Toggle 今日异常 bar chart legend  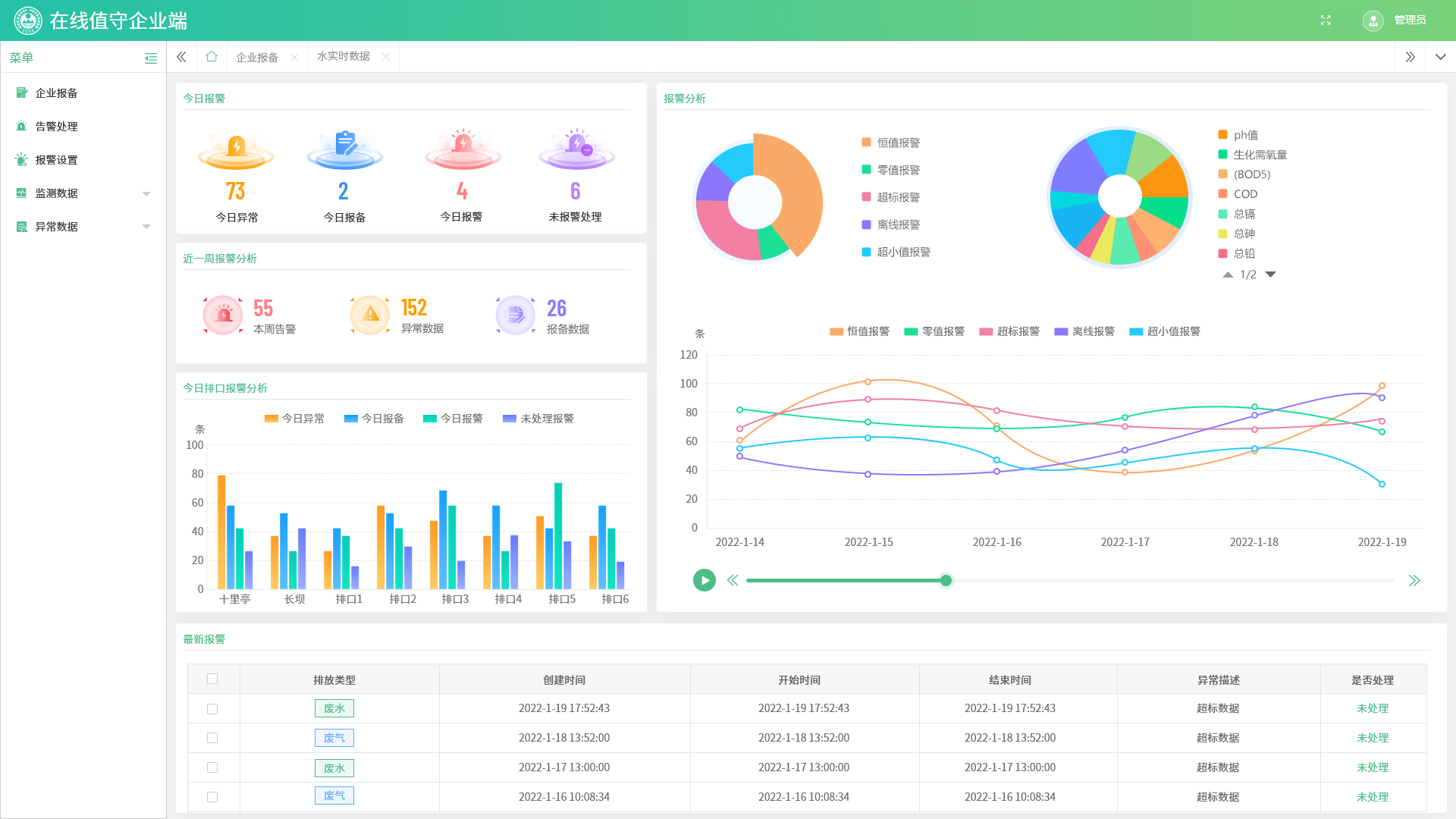click(294, 419)
